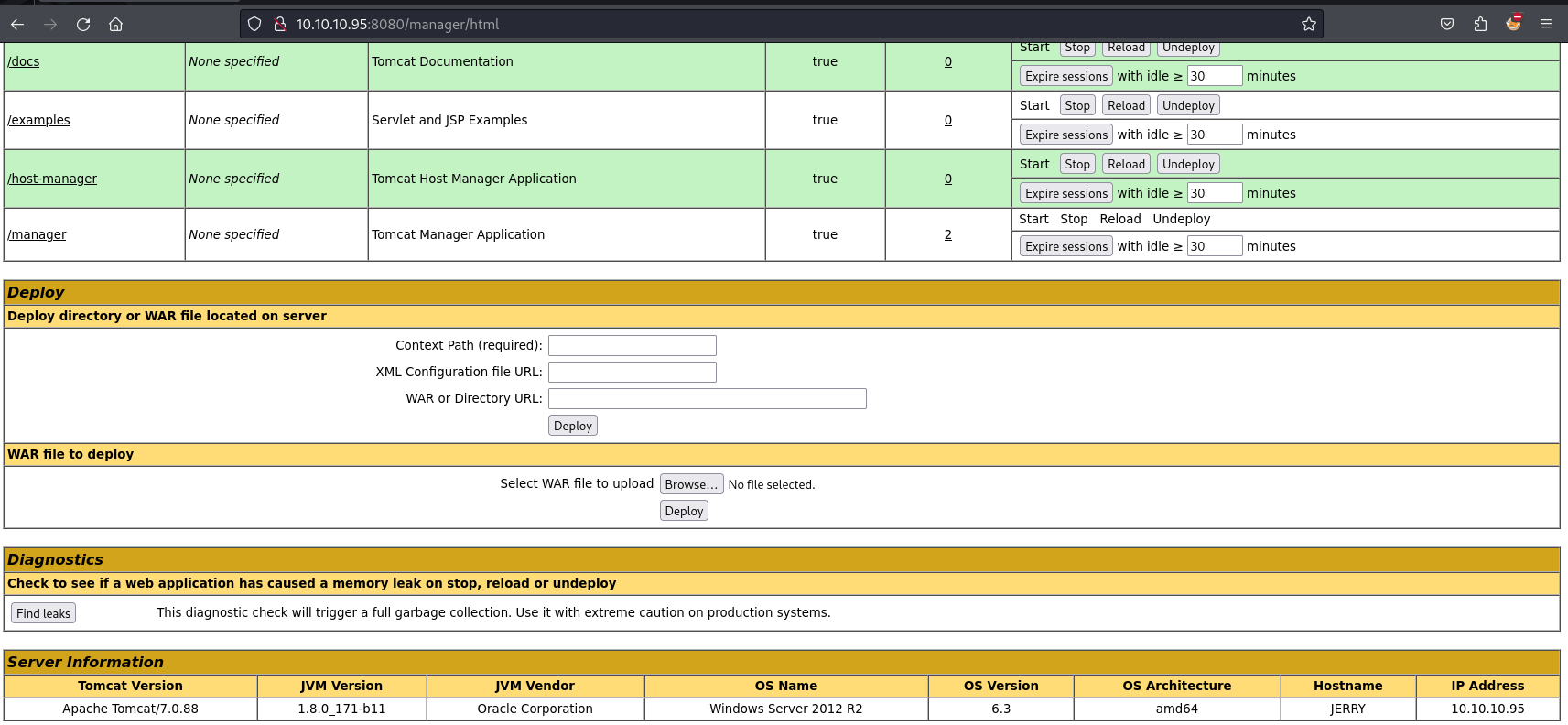
Task: Click the 'JERRY' hostname cell
Action: click(1347, 709)
